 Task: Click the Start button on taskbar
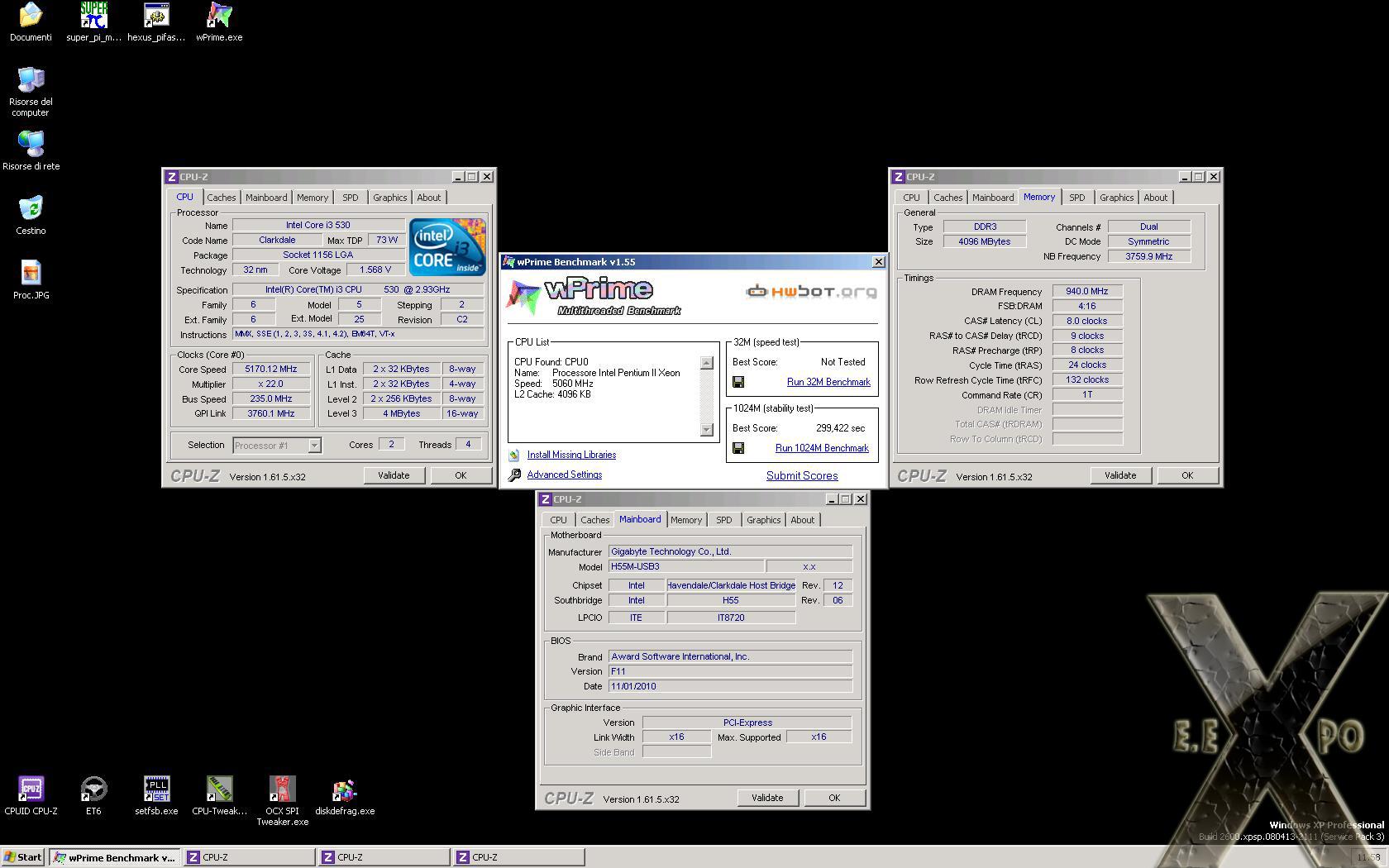[23, 857]
